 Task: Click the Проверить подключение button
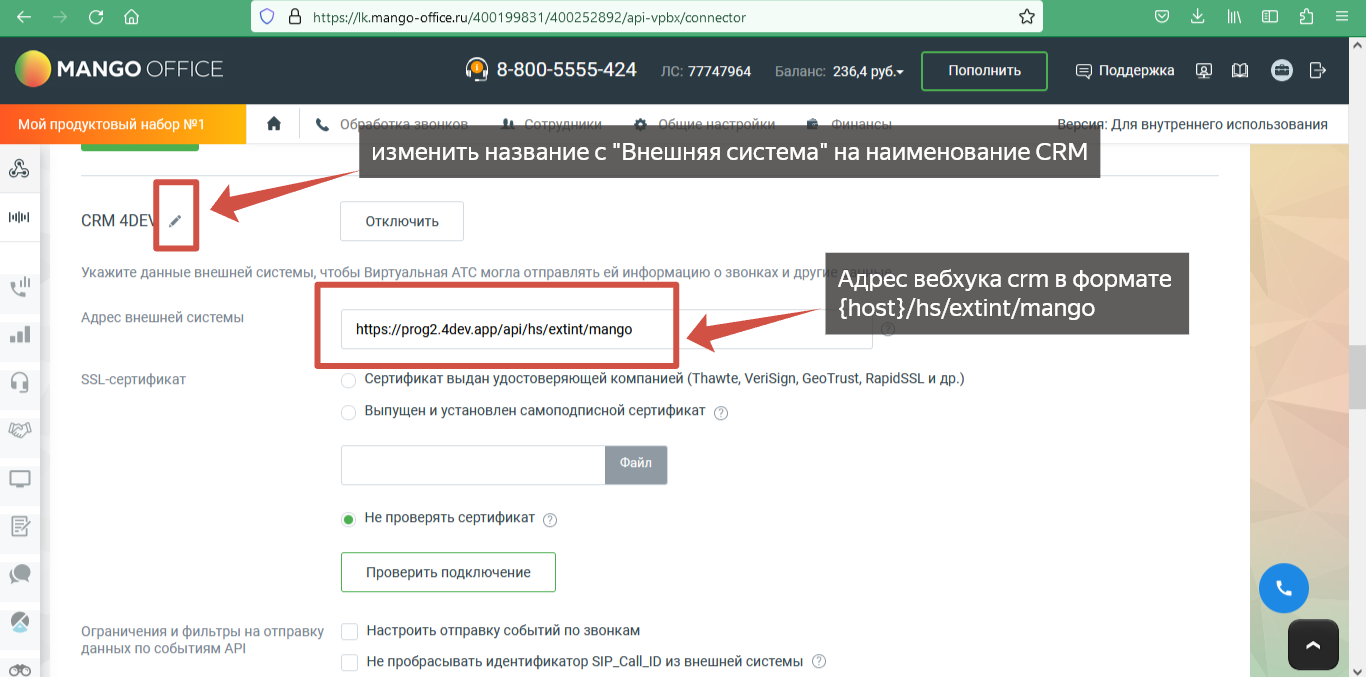(x=448, y=572)
